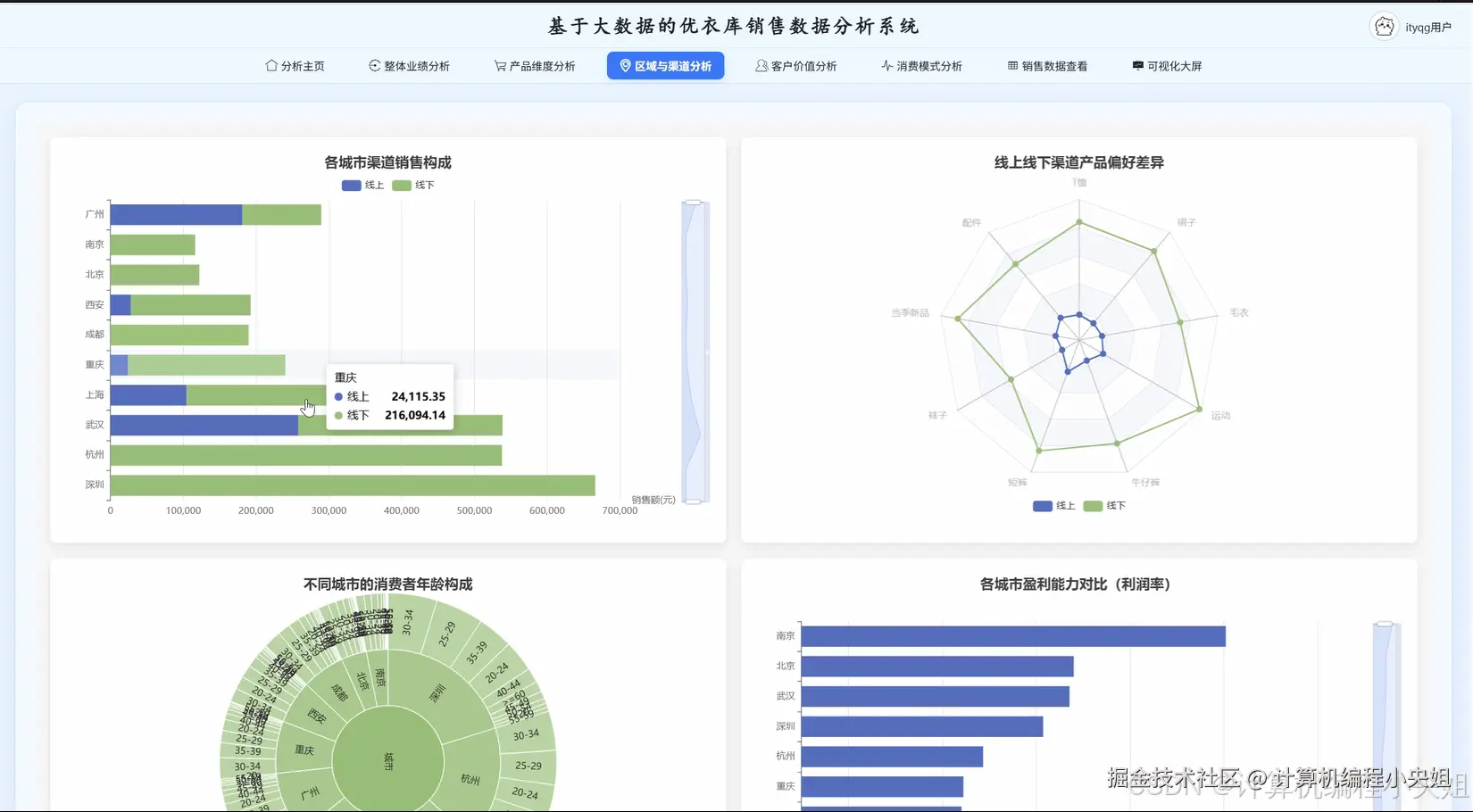
Task: Click the 216,094.14 tooltip value
Action: point(415,415)
